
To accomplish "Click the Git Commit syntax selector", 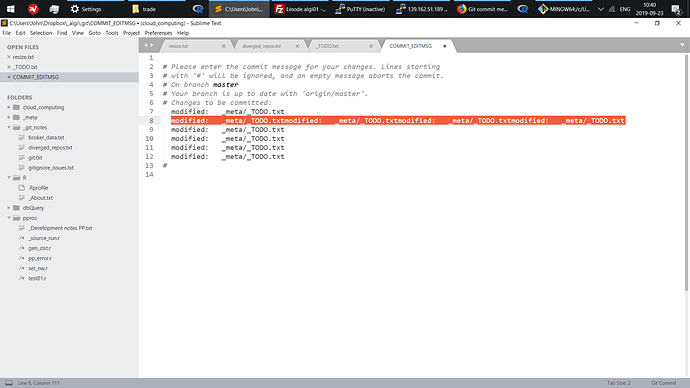I will 663,383.
